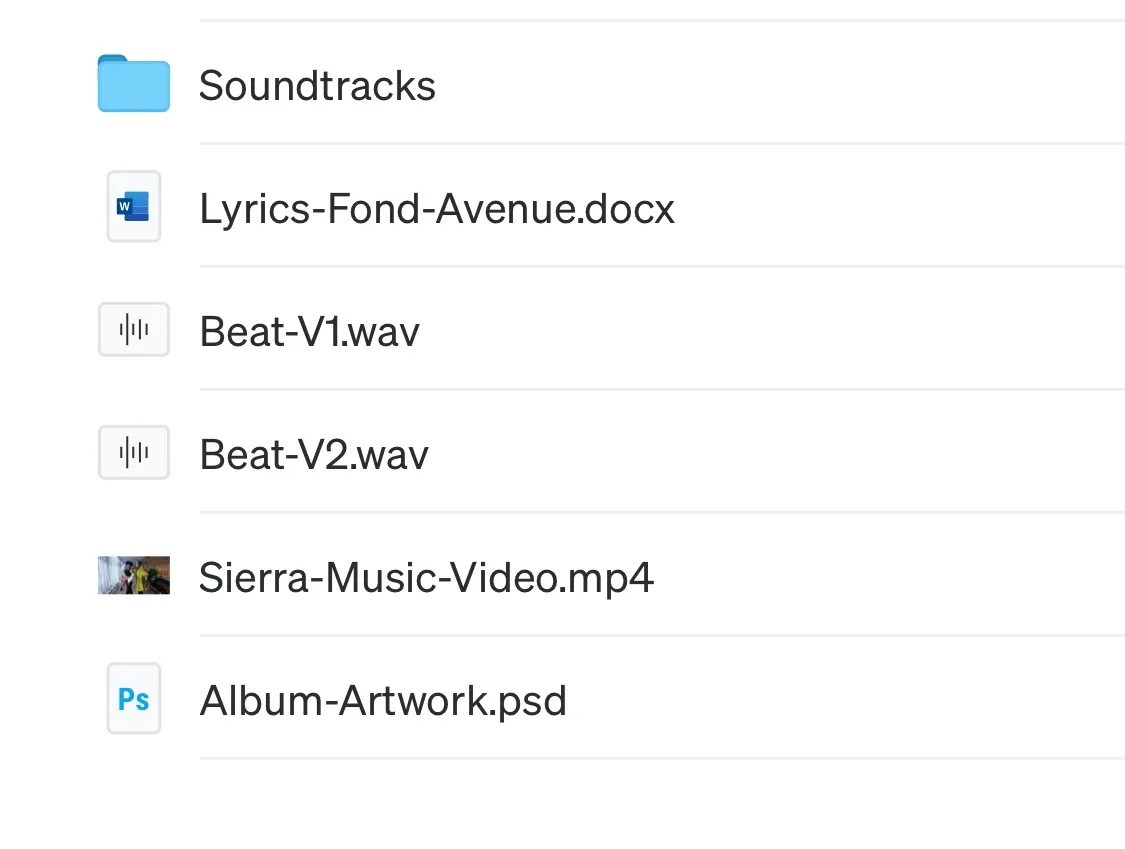
Task: Click the empty space below the file list
Action: 562,804
